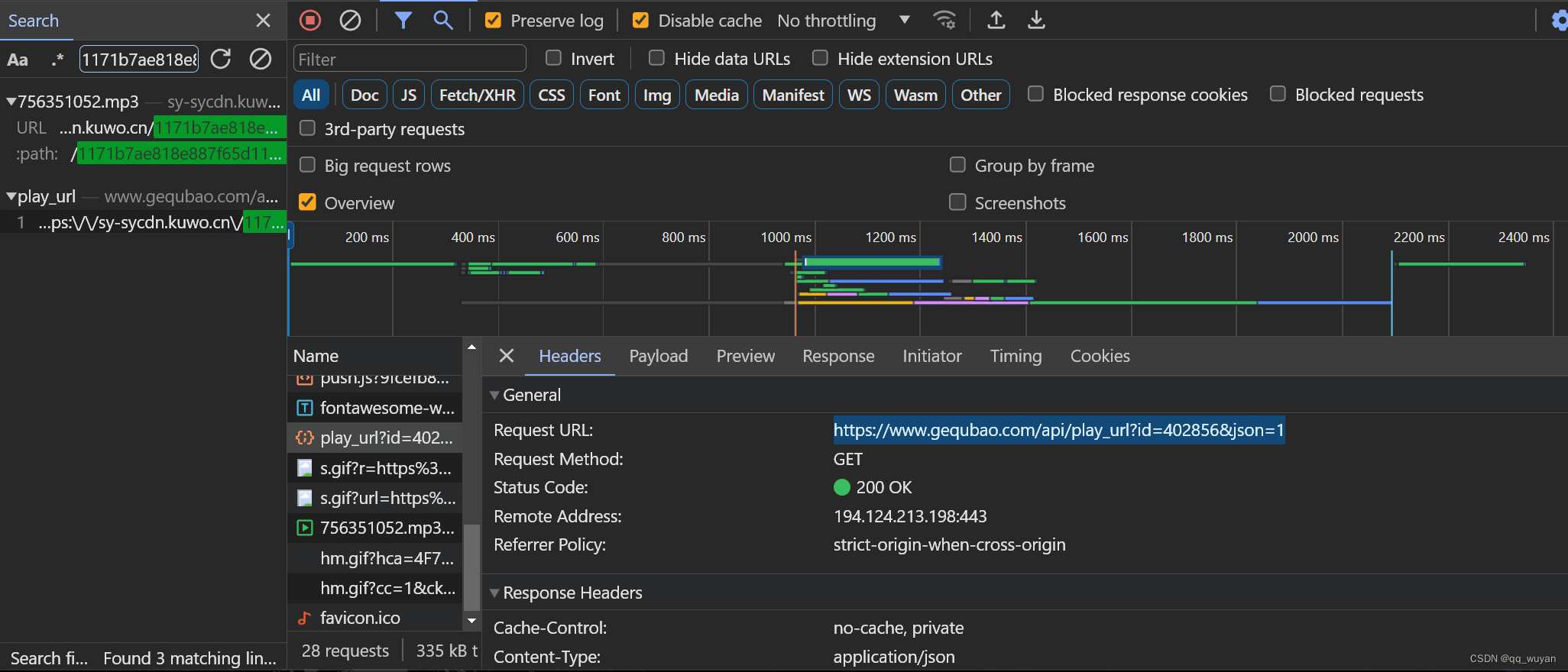Open the Response tab
1568x672 pixels.
[x=838, y=356]
